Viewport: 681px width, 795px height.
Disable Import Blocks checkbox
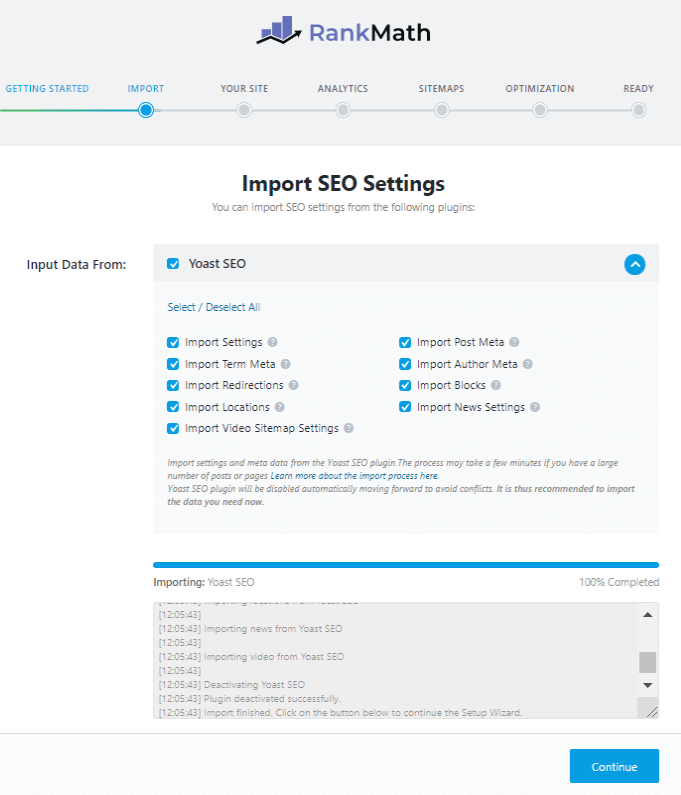(405, 385)
